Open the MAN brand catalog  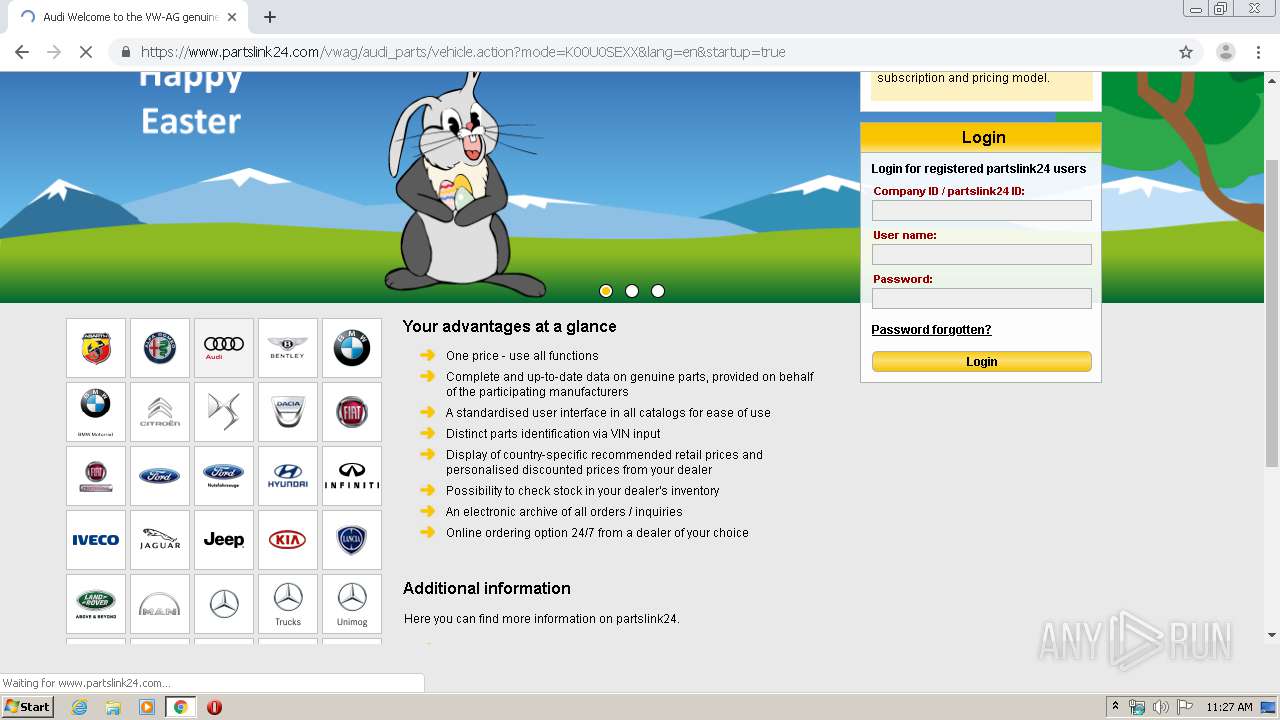pos(160,604)
